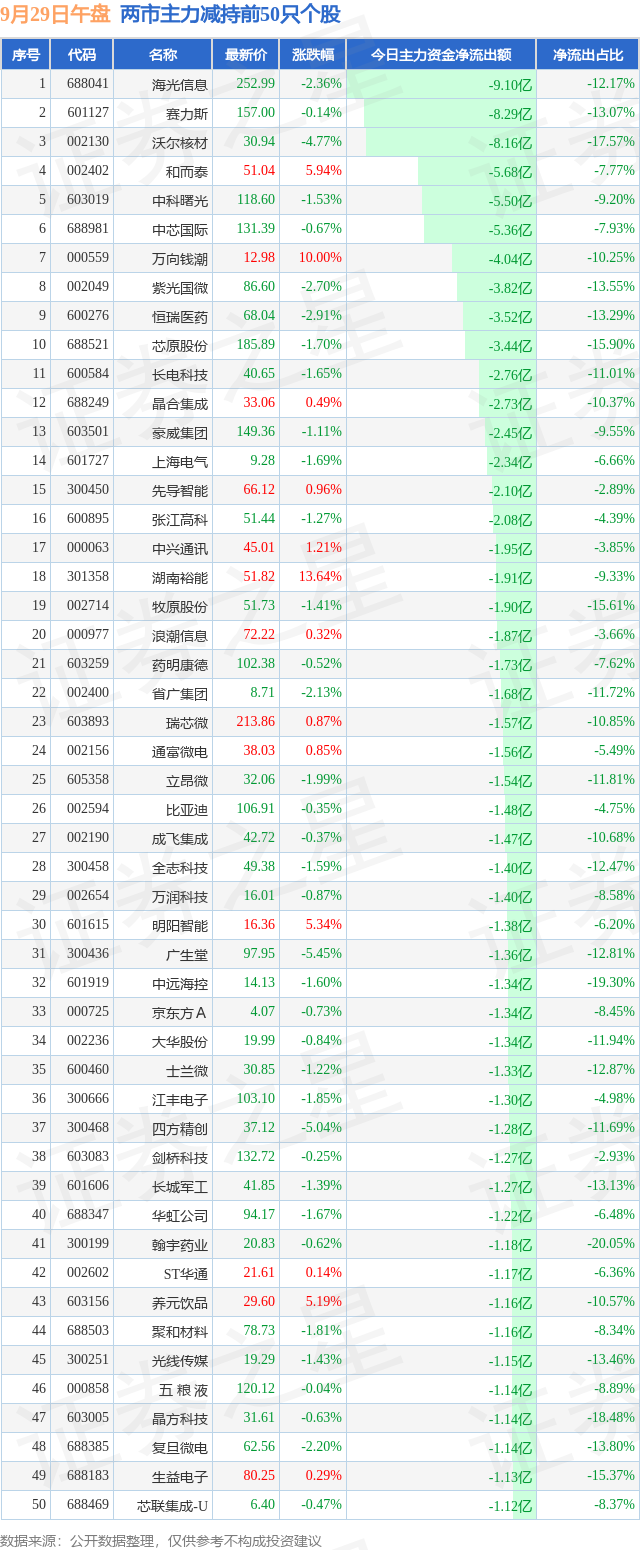
Task: Click 湖南裕能 change 13.64%
Action: [320, 577]
